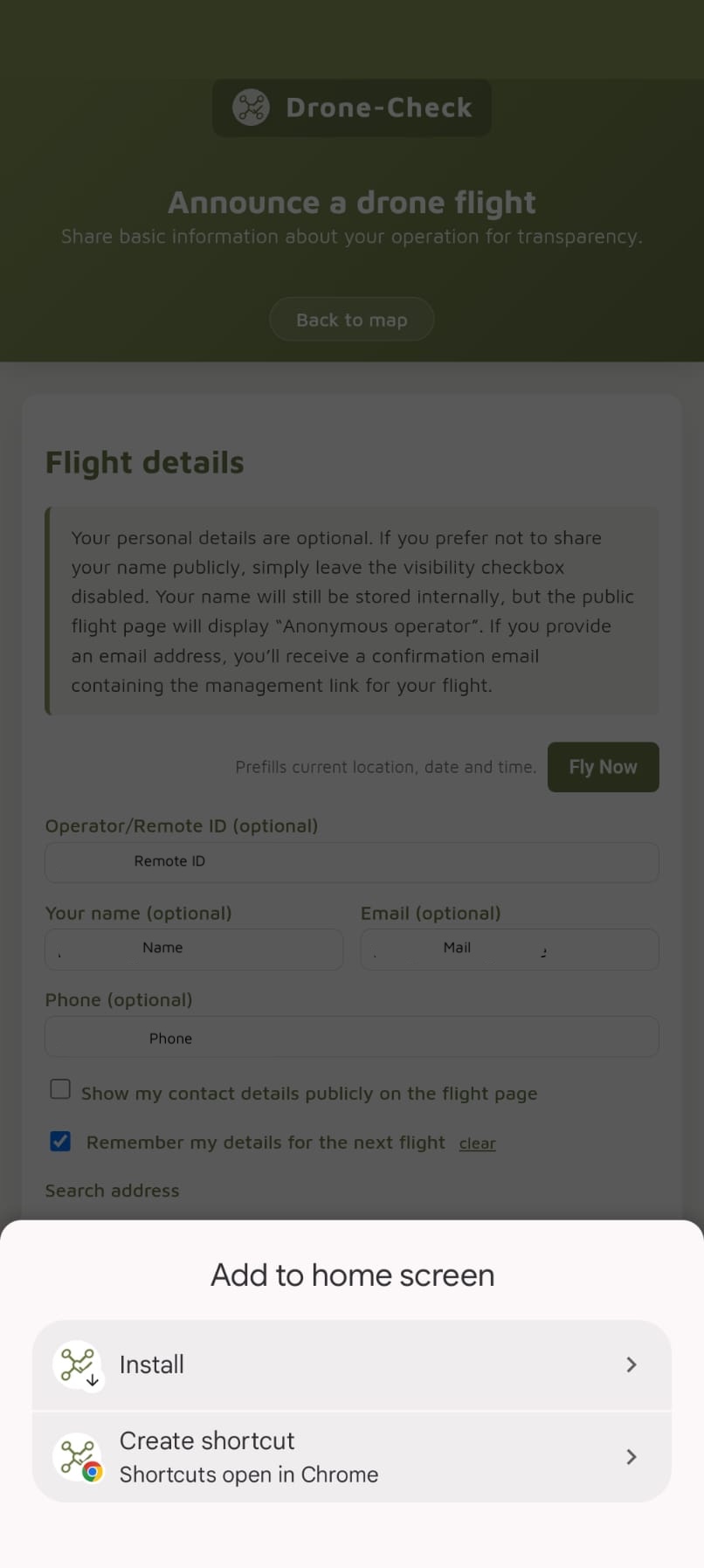Uncheck 'Remember my details for the next flight'
The width and height of the screenshot is (704, 1568).
(59, 1141)
